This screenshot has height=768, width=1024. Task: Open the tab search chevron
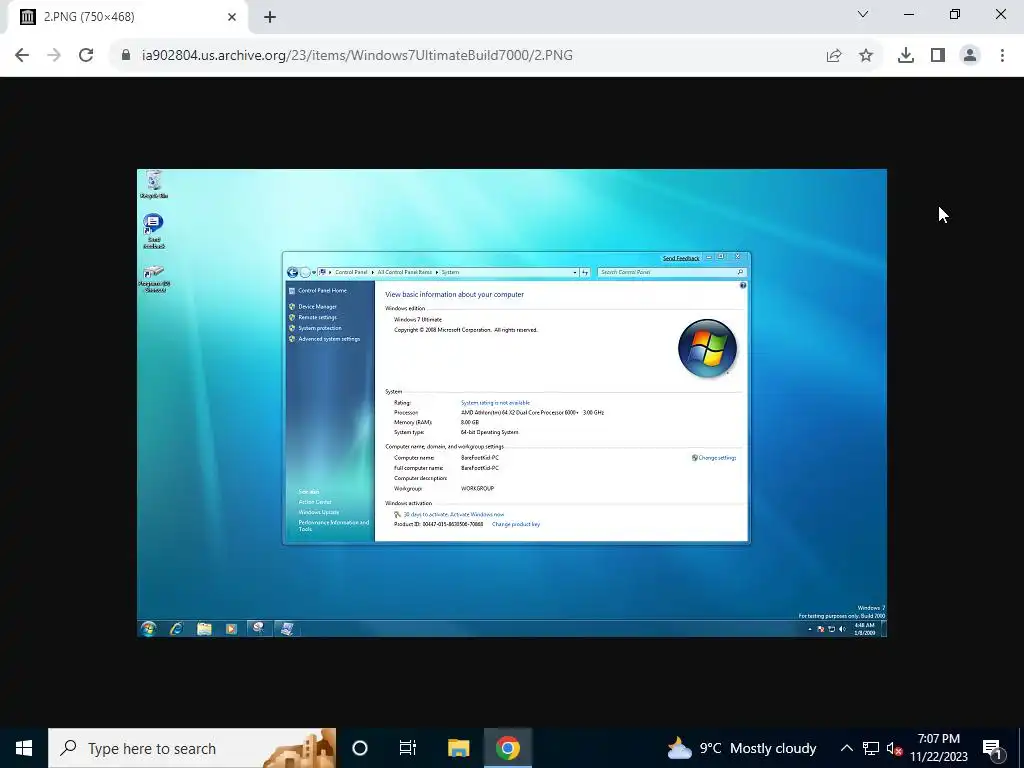863,14
